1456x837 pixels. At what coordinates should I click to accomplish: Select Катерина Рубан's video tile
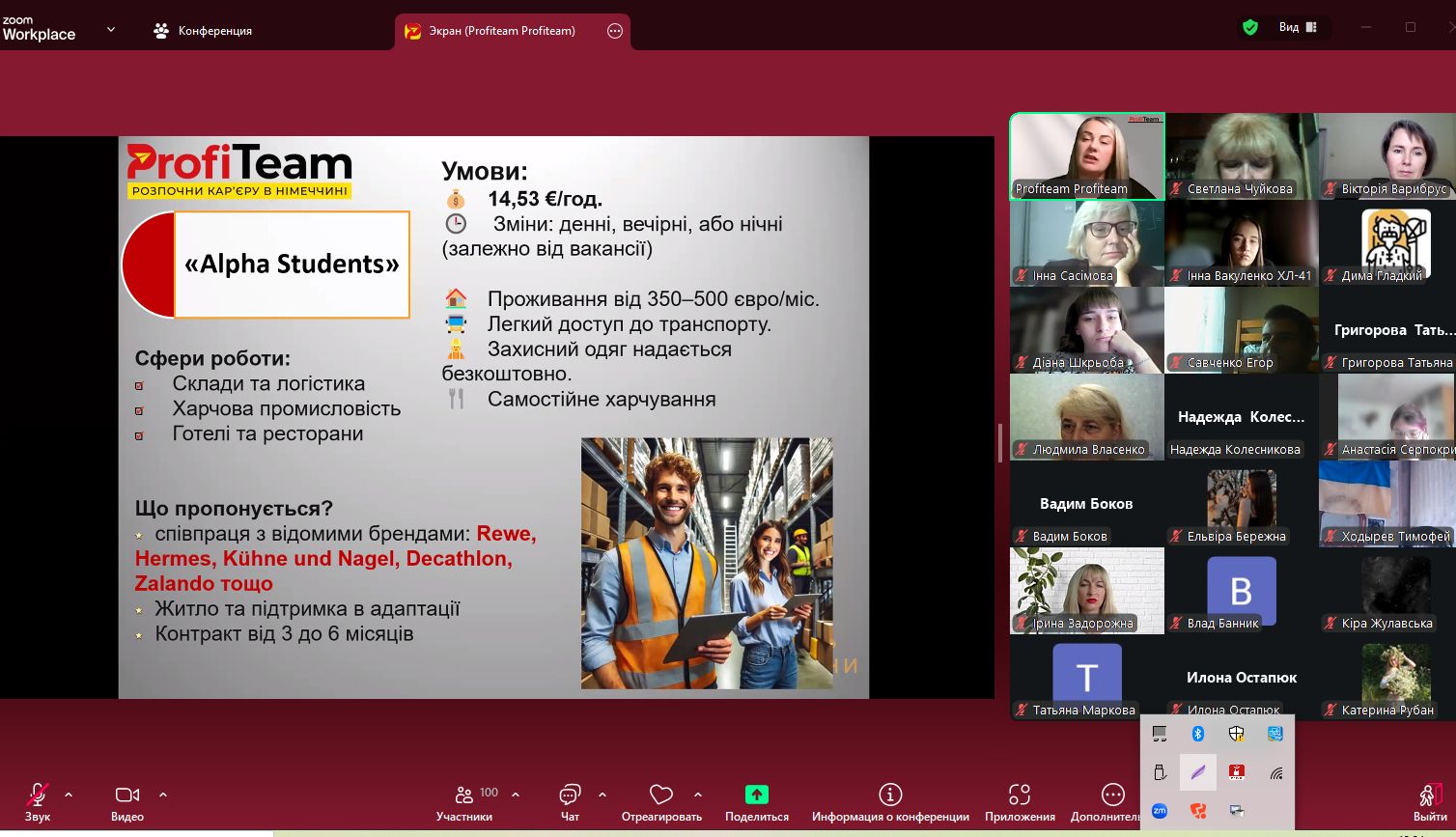point(1387,678)
